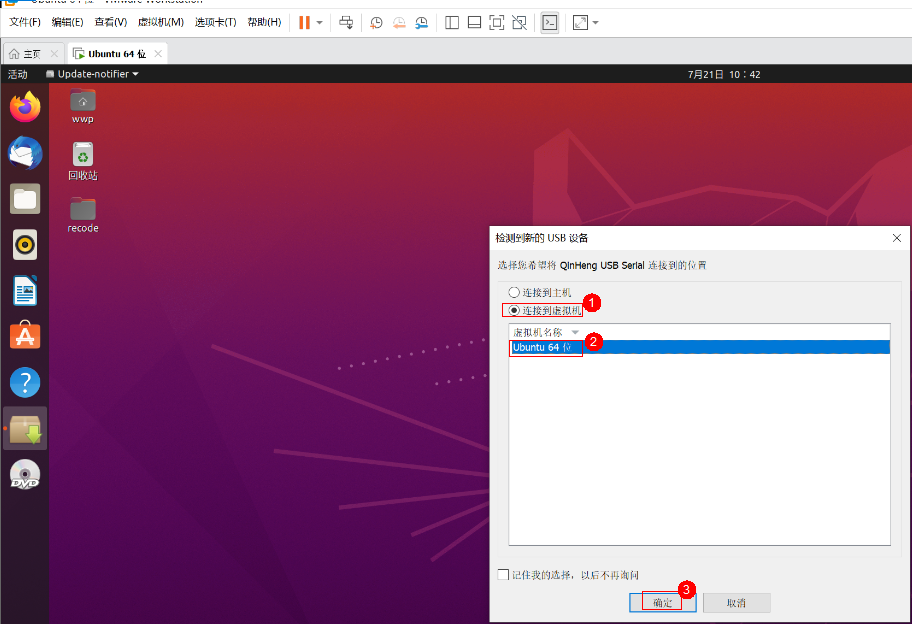The height and width of the screenshot is (624, 912).
Task: Click the 虚拟机名称 column sort arrow
Action: [x=575, y=332]
